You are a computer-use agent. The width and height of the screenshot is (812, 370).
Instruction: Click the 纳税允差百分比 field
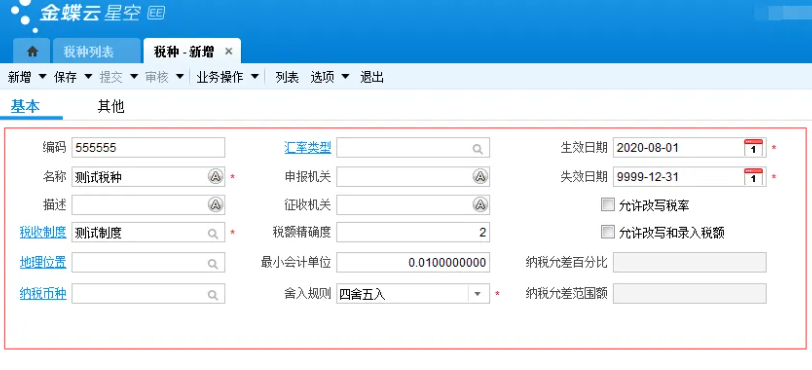point(690,263)
